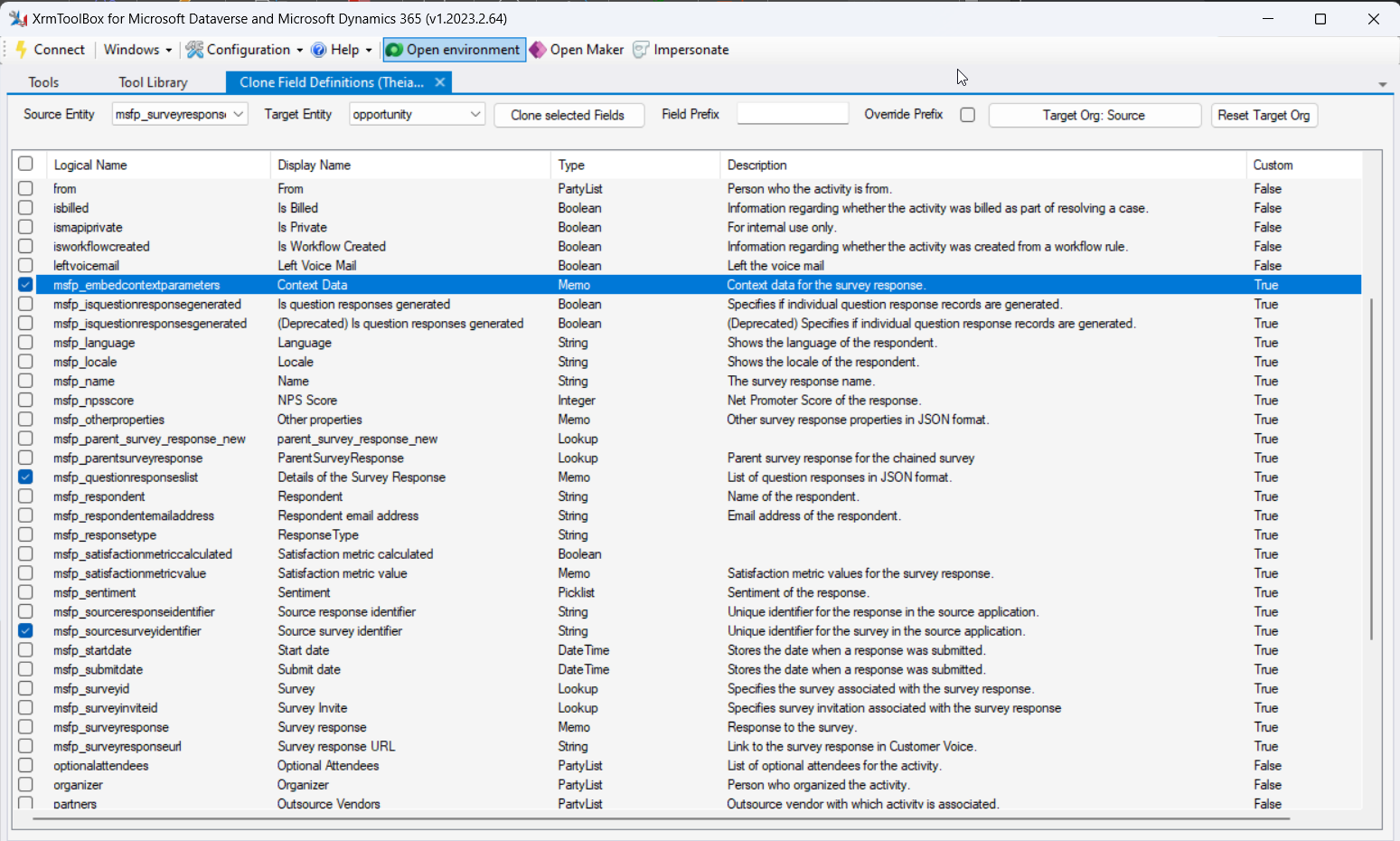Click the Picklist type cell

click(577, 592)
